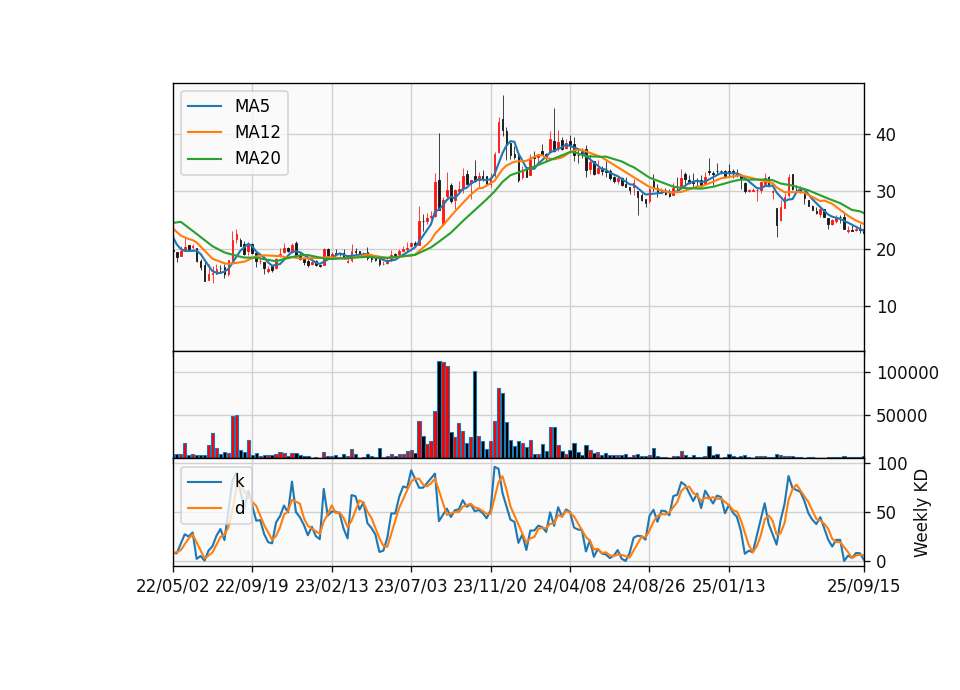This screenshot has width=960, height=690.
Task: Click the date label 25/09/15
Action: pos(863,586)
